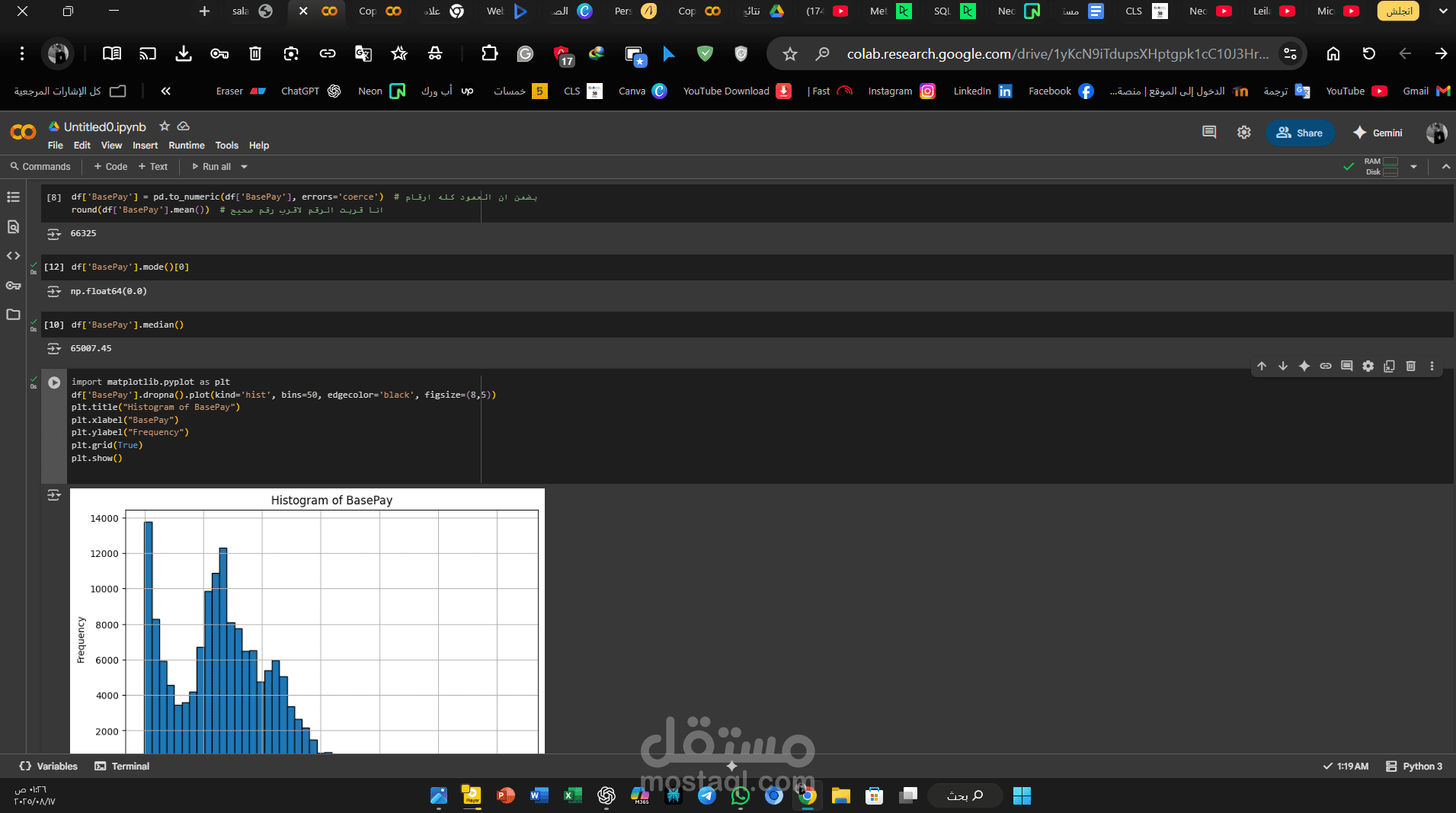This screenshot has height=813, width=1456.
Task: Rename the Untitled0.ipynb notebook title
Action: (104, 127)
